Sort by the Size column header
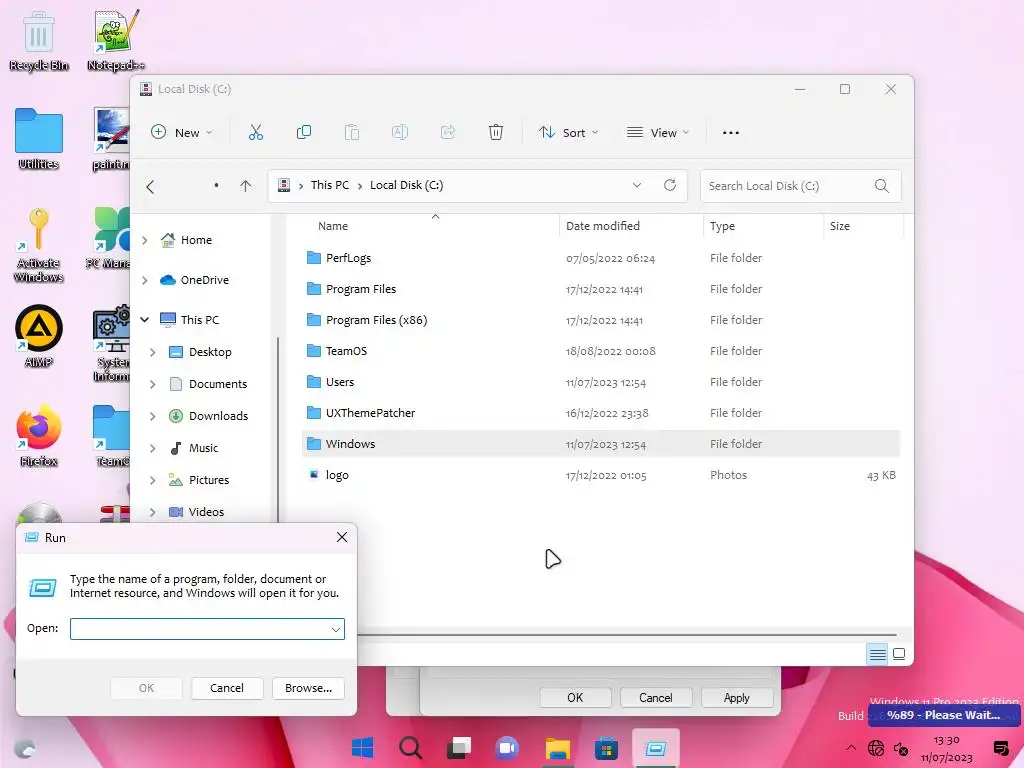Viewport: 1024px width, 768px height. coord(840,226)
